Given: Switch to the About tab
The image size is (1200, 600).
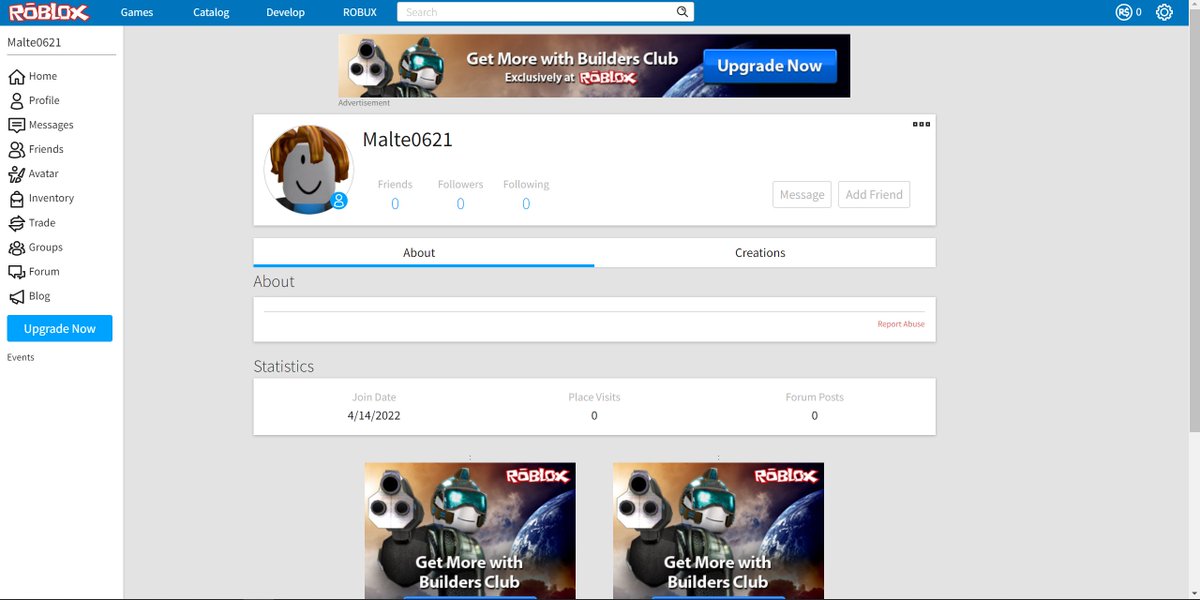Looking at the screenshot, I should (x=424, y=252).
